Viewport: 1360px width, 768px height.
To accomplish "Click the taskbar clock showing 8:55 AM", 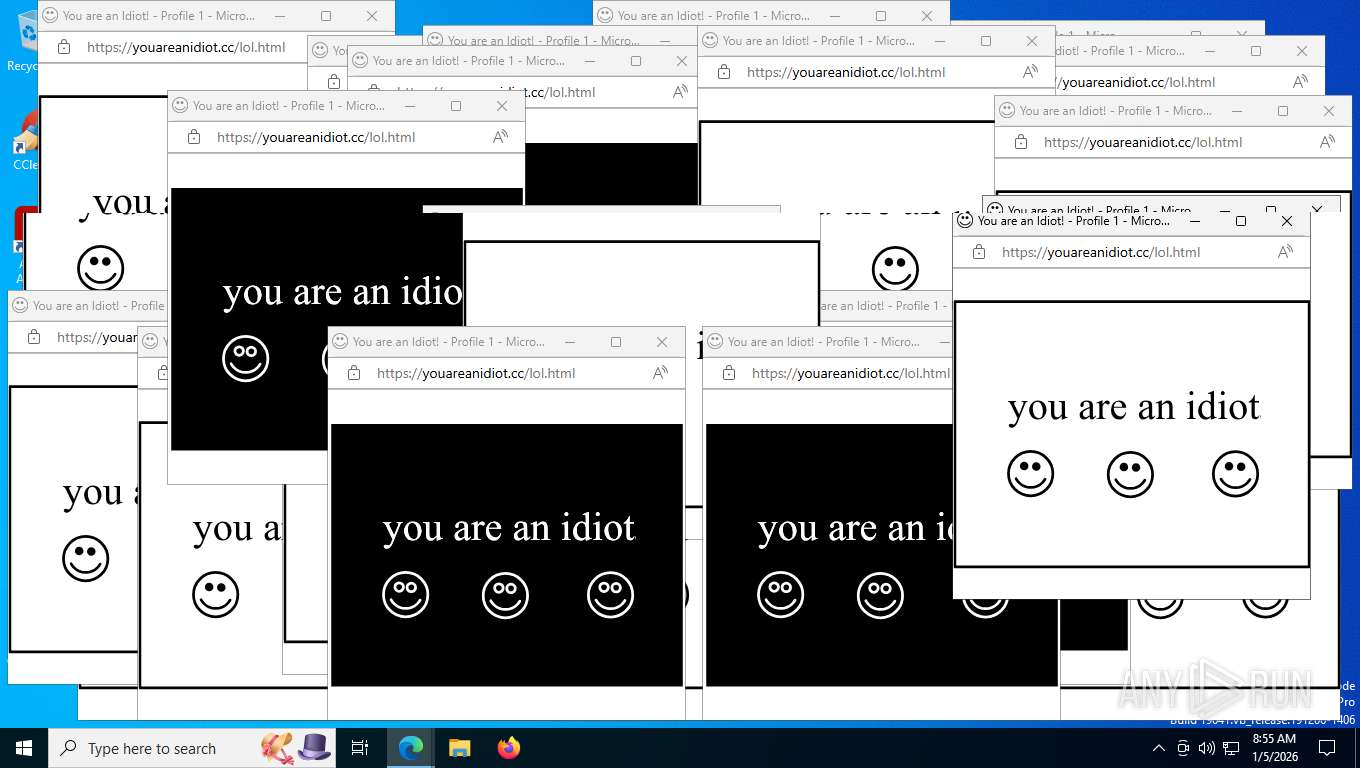I will (1273, 747).
